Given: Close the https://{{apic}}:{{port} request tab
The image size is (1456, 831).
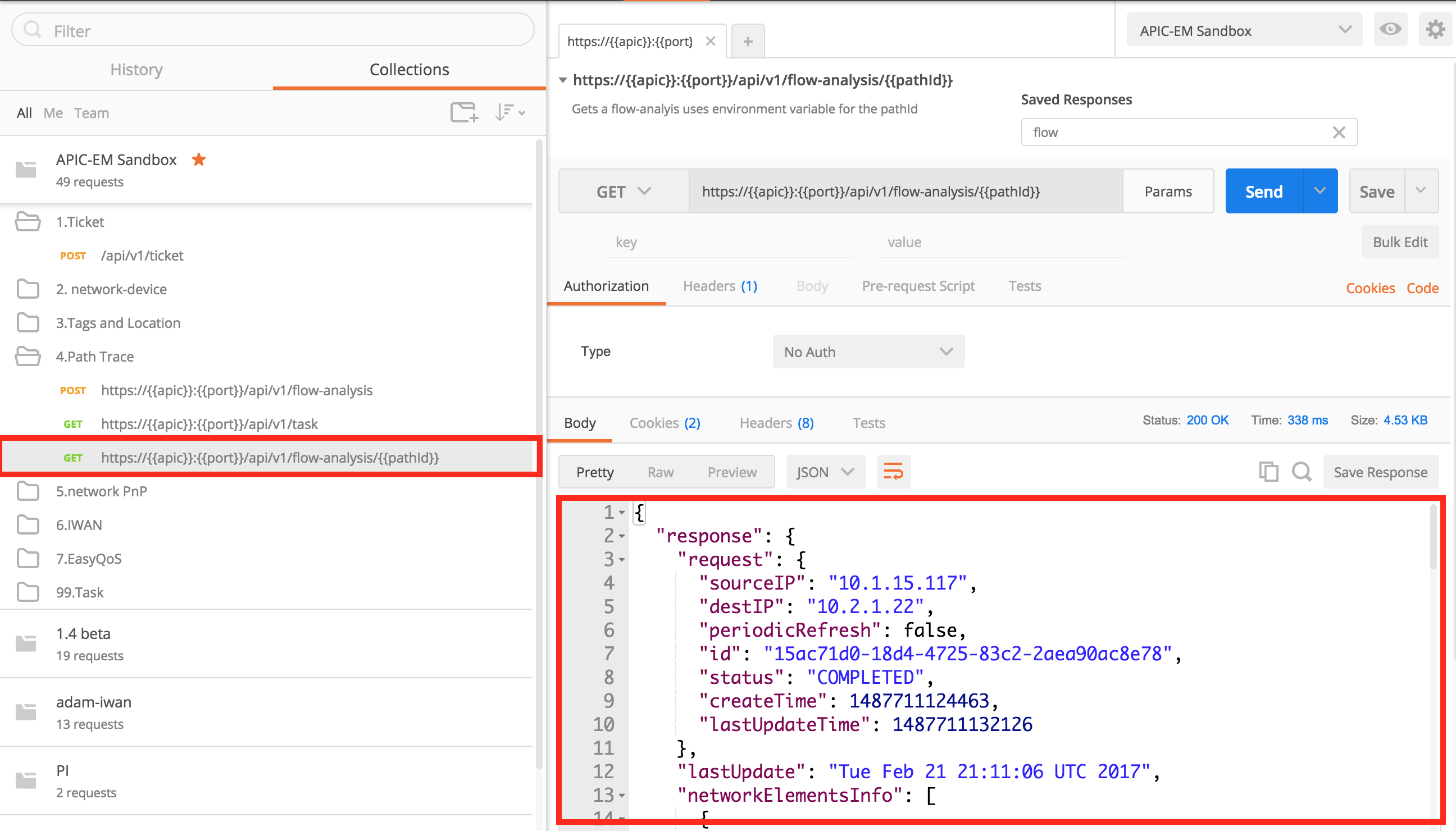Looking at the screenshot, I should (710, 41).
